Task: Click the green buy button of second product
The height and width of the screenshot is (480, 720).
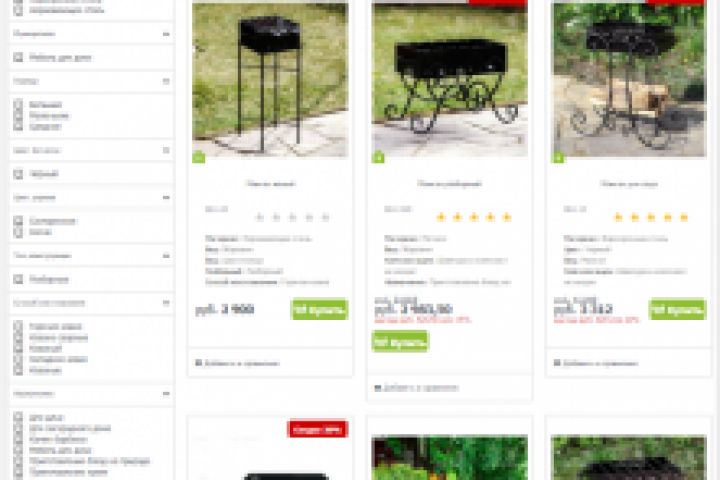Action: [400, 341]
